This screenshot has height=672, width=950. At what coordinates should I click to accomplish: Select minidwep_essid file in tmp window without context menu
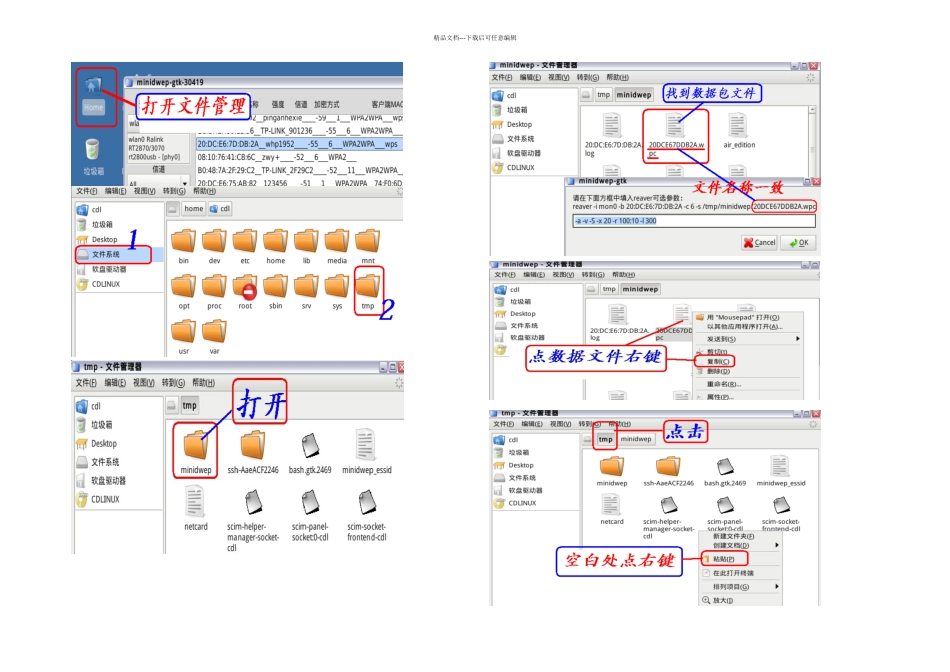coord(367,452)
